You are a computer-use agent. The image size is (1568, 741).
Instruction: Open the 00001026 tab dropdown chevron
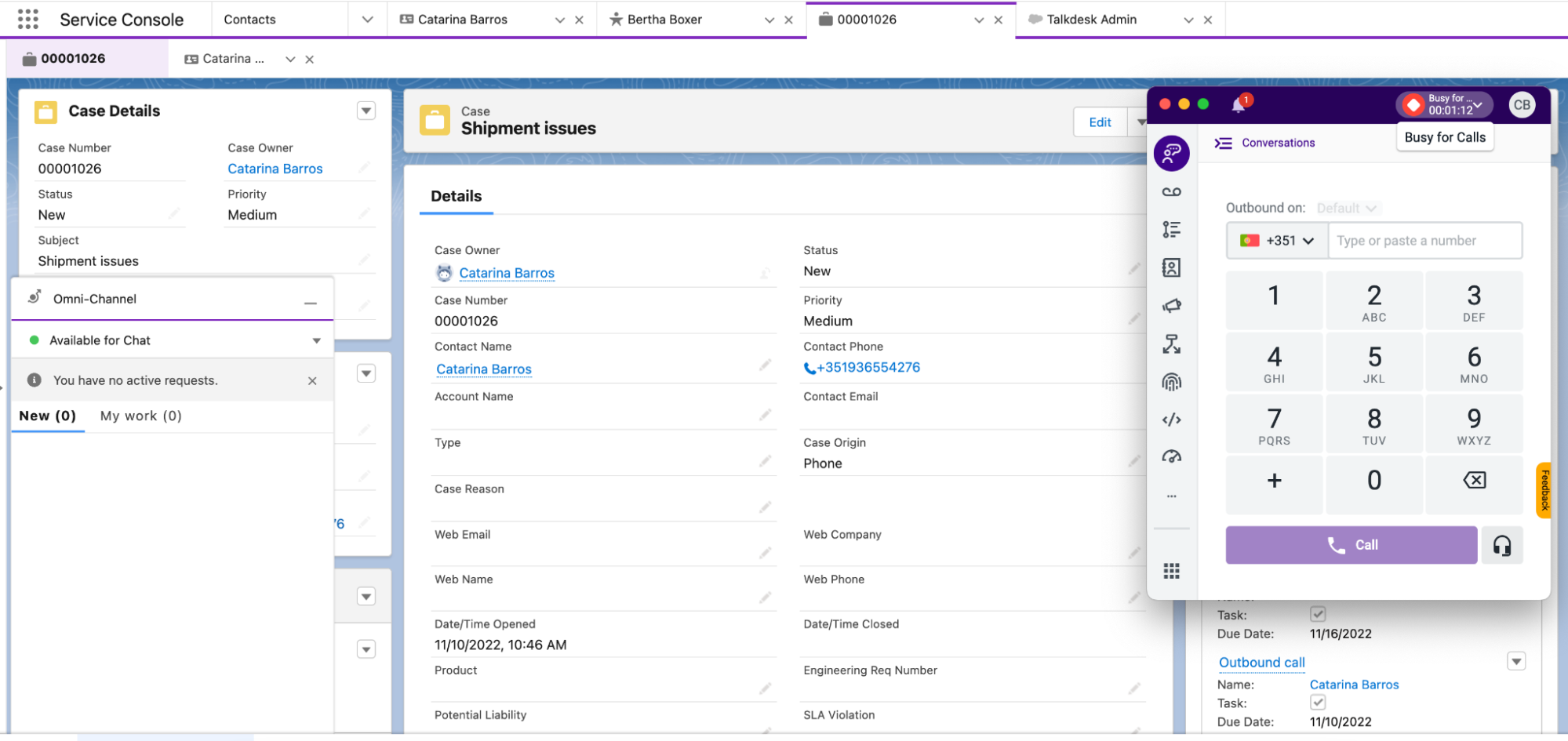[x=978, y=20]
